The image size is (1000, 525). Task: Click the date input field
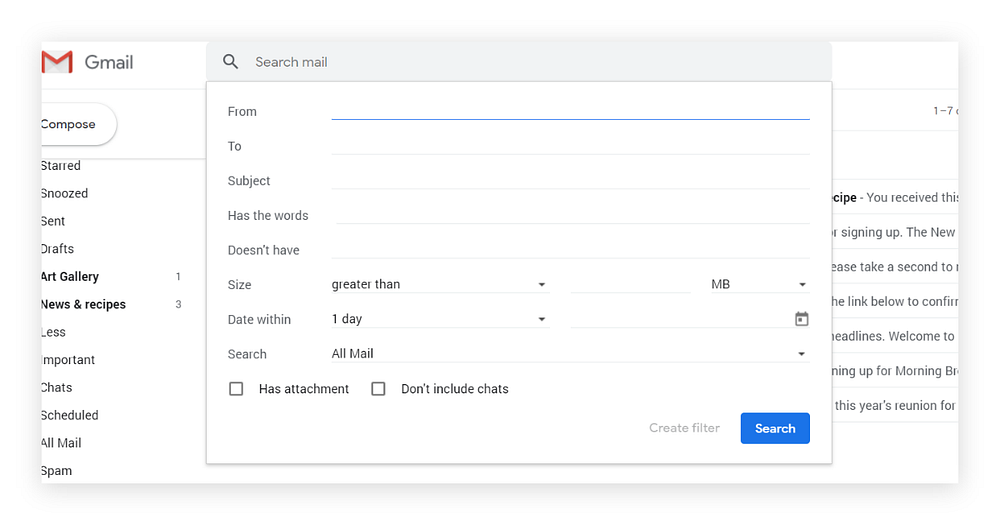click(681, 319)
